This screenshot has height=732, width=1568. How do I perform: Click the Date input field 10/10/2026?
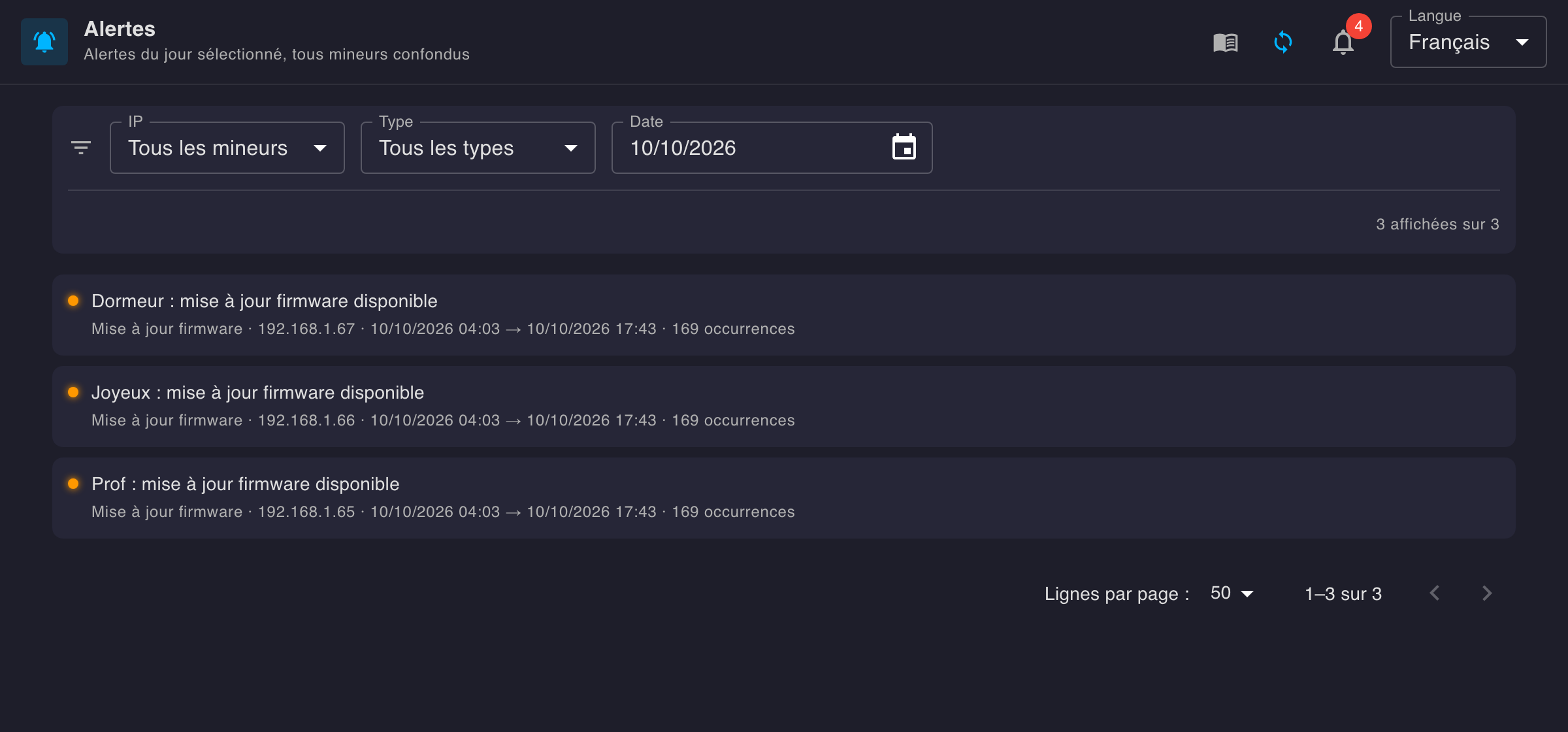click(772, 148)
